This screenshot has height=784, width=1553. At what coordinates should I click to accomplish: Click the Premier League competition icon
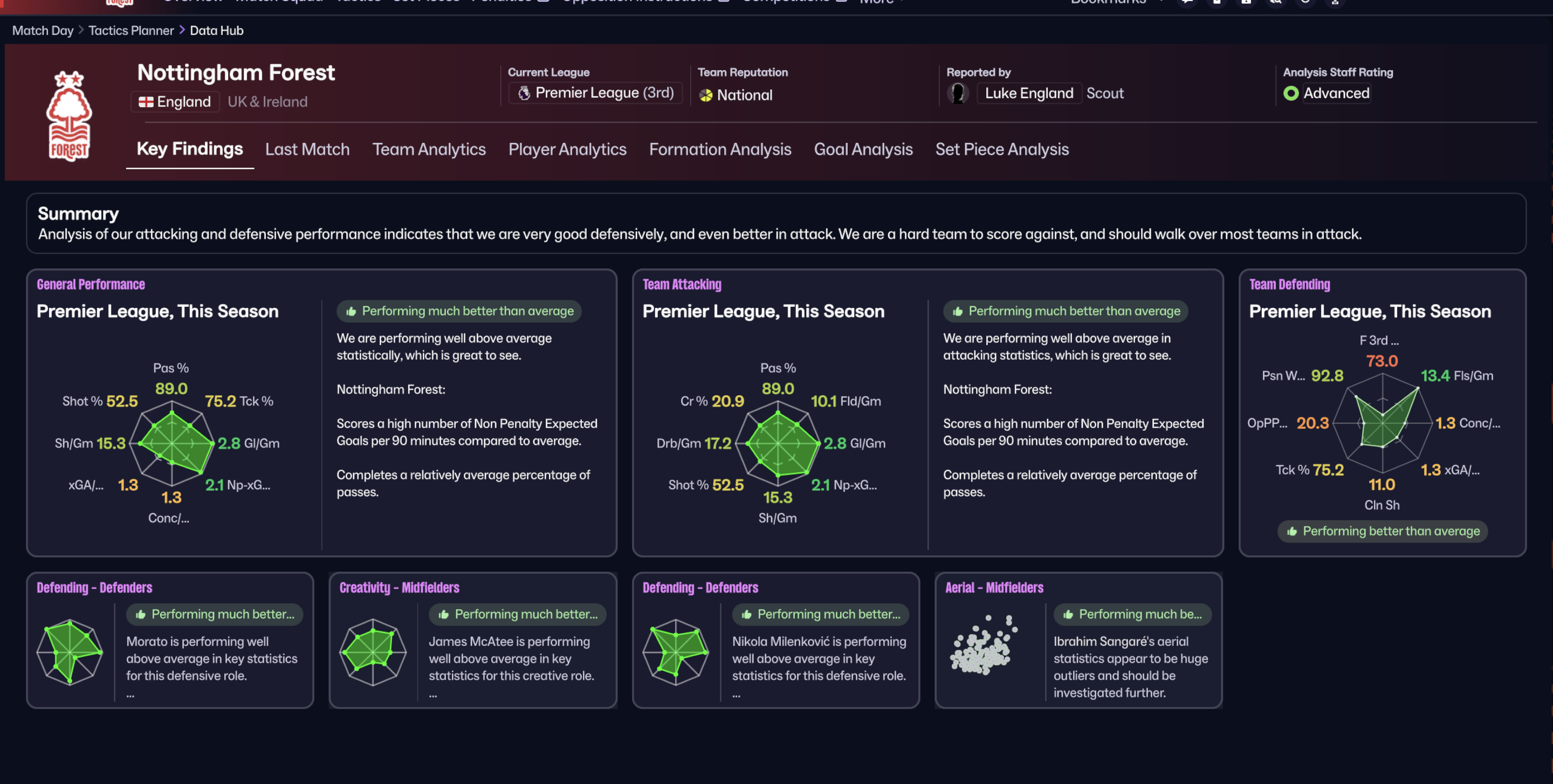[524, 93]
